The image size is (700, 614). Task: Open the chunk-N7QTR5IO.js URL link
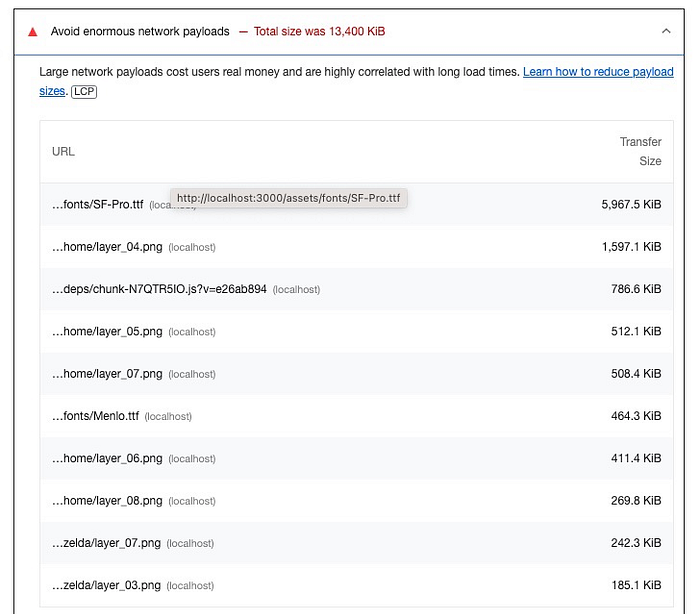coord(159,289)
